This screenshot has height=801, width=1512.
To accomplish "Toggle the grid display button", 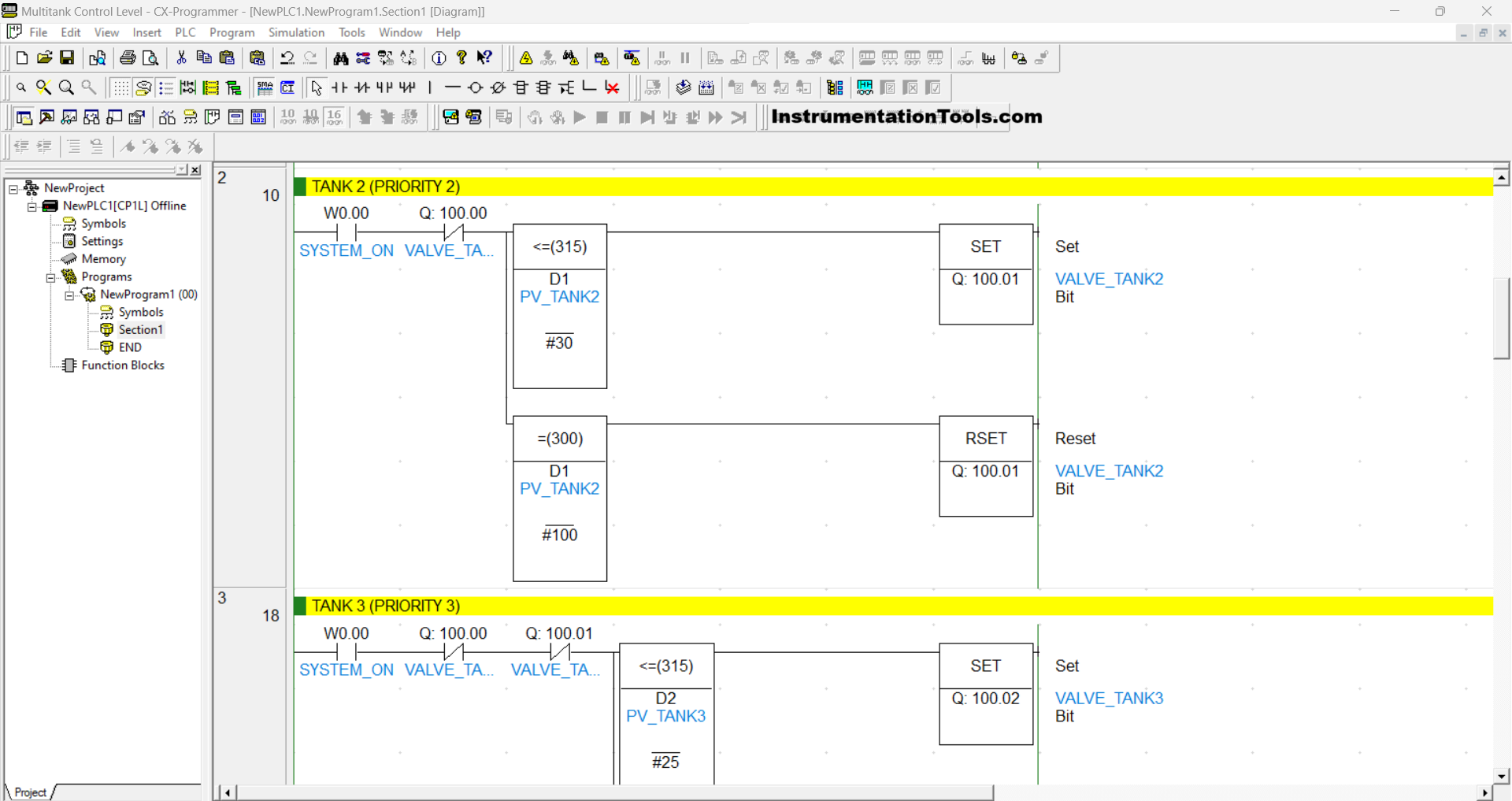I will [120, 87].
